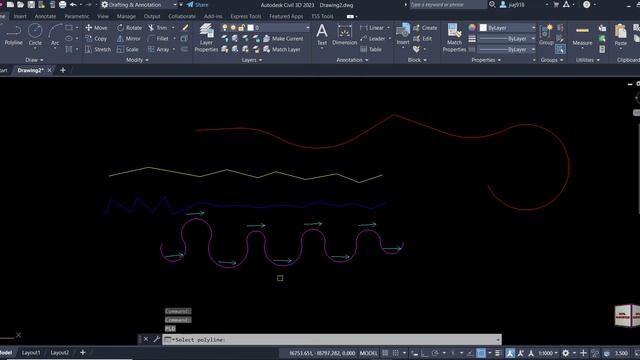The width and height of the screenshot is (640, 360).
Task: Toggle snap mode dotted grid icon
Action: [x=396, y=353]
